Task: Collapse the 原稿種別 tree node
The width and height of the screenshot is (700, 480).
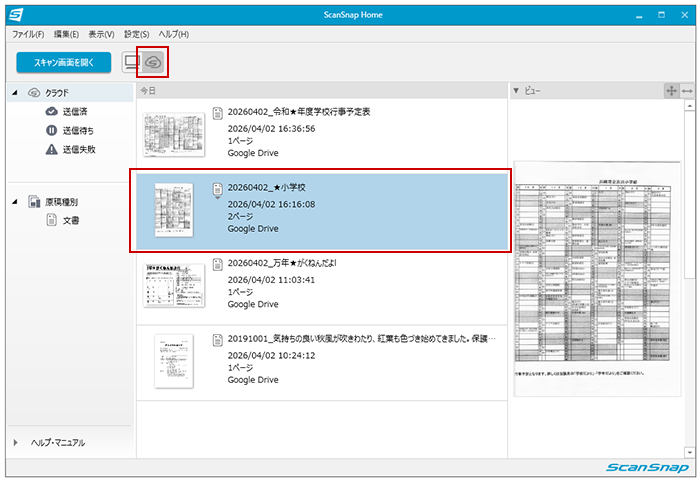Action: 15,202
